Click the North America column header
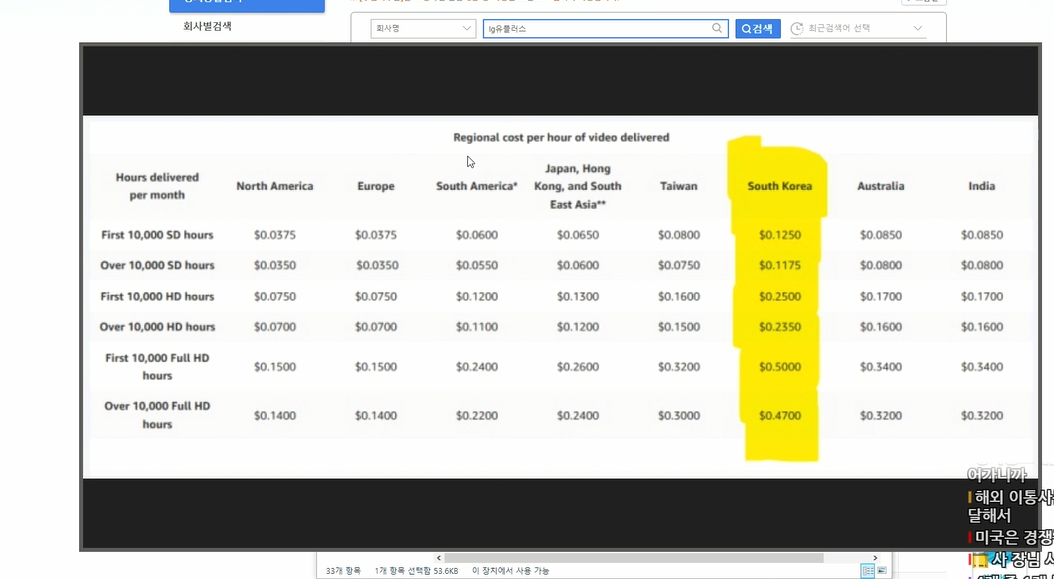The image size is (1054, 579). click(x=274, y=186)
